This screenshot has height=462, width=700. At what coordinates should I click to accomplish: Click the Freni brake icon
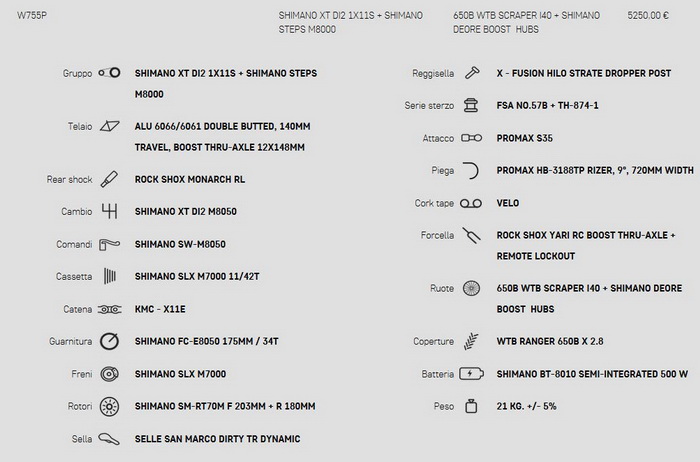(x=109, y=374)
